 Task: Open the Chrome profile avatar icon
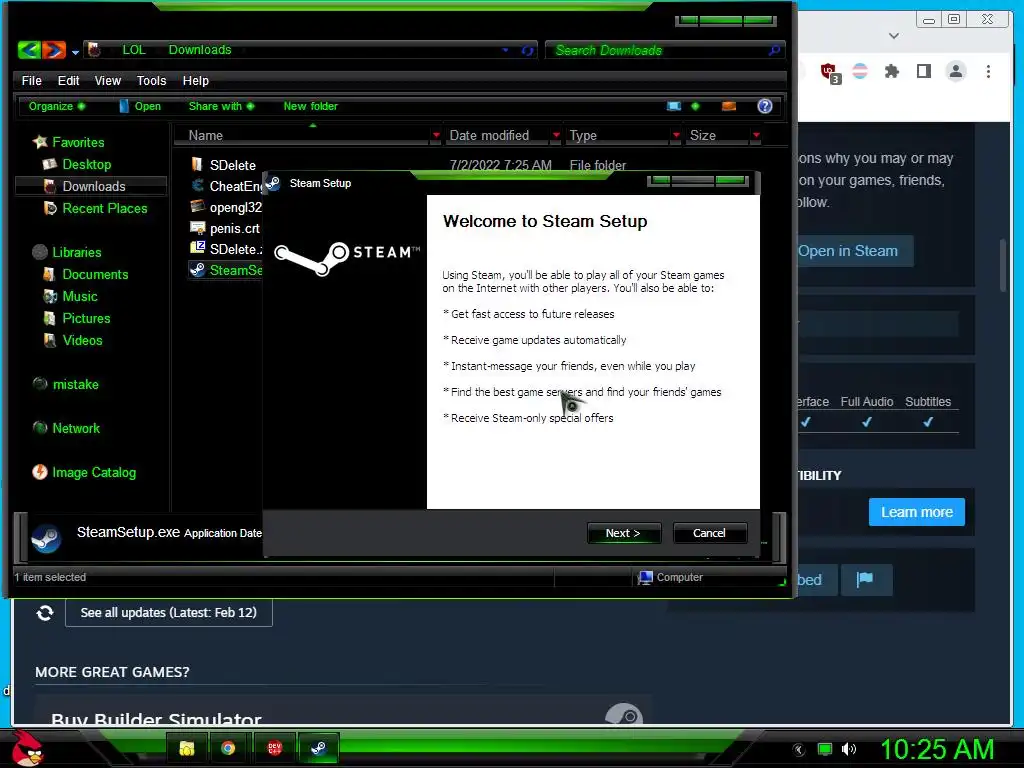(956, 71)
